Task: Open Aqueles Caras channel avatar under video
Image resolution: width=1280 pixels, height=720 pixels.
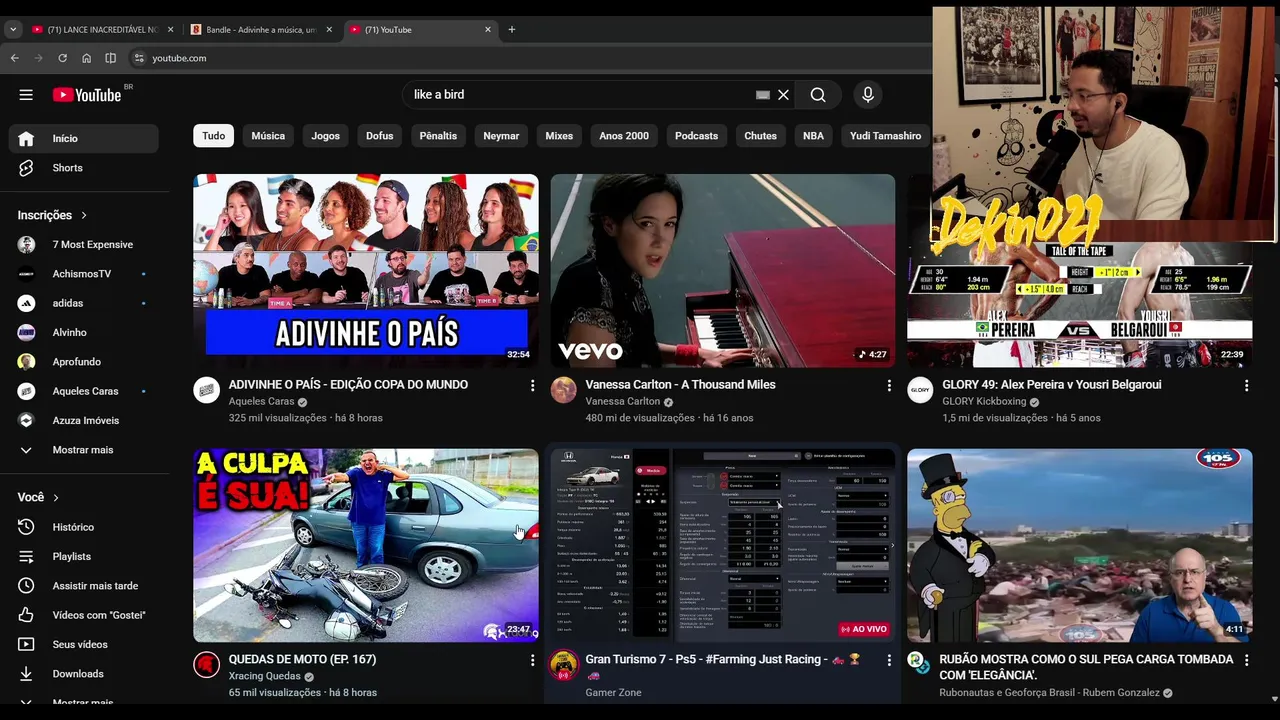Action: [207, 390]
